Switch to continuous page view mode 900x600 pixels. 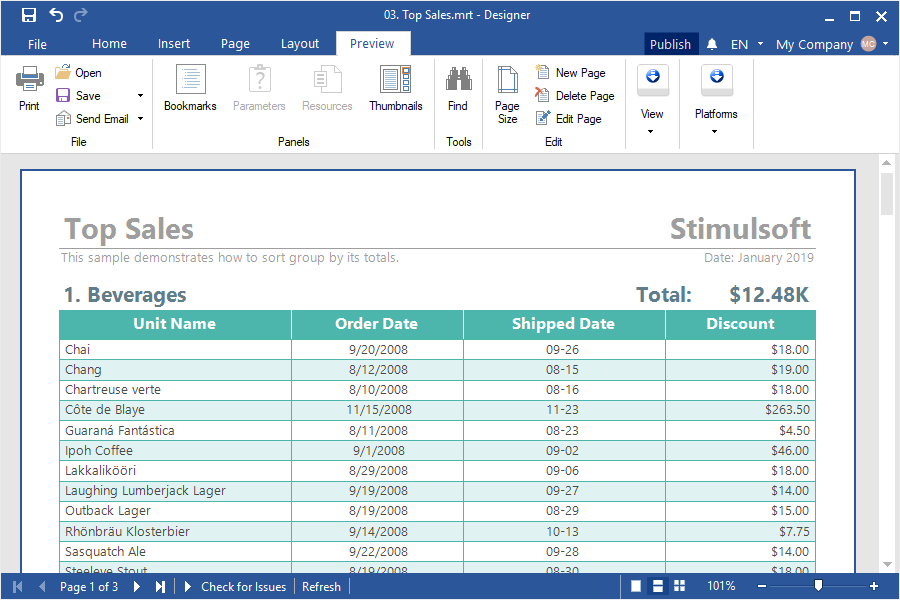point(658,587)
